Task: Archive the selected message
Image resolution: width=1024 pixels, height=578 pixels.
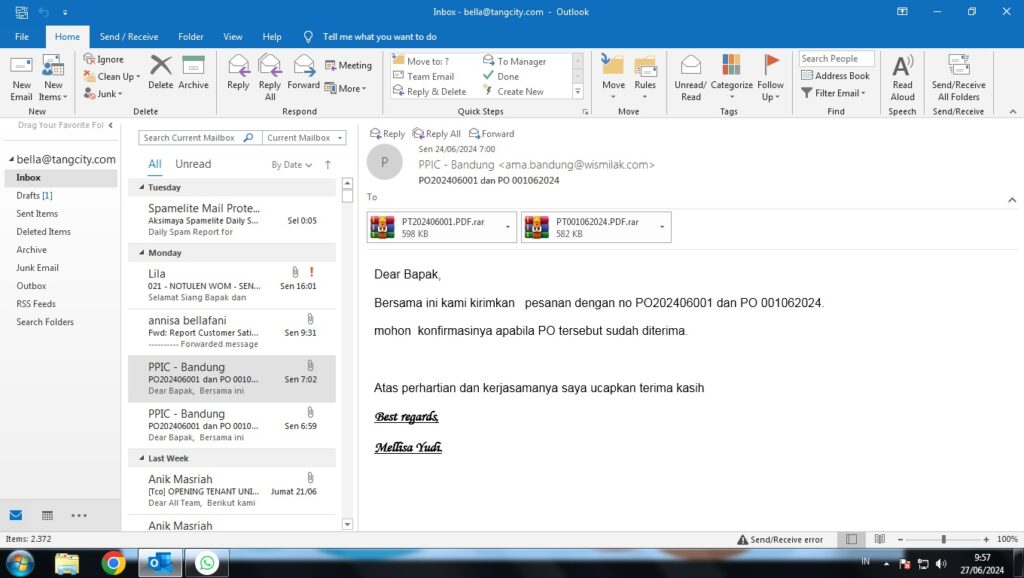Action: tap(193, 72)
